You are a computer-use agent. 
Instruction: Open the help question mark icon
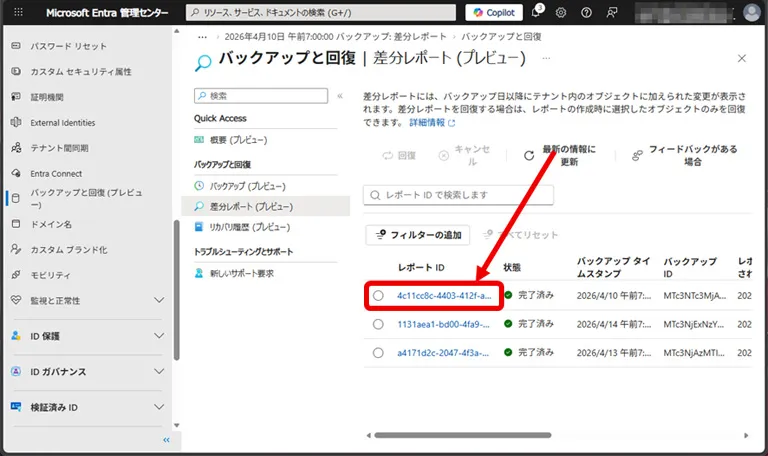tap(586, 13)
